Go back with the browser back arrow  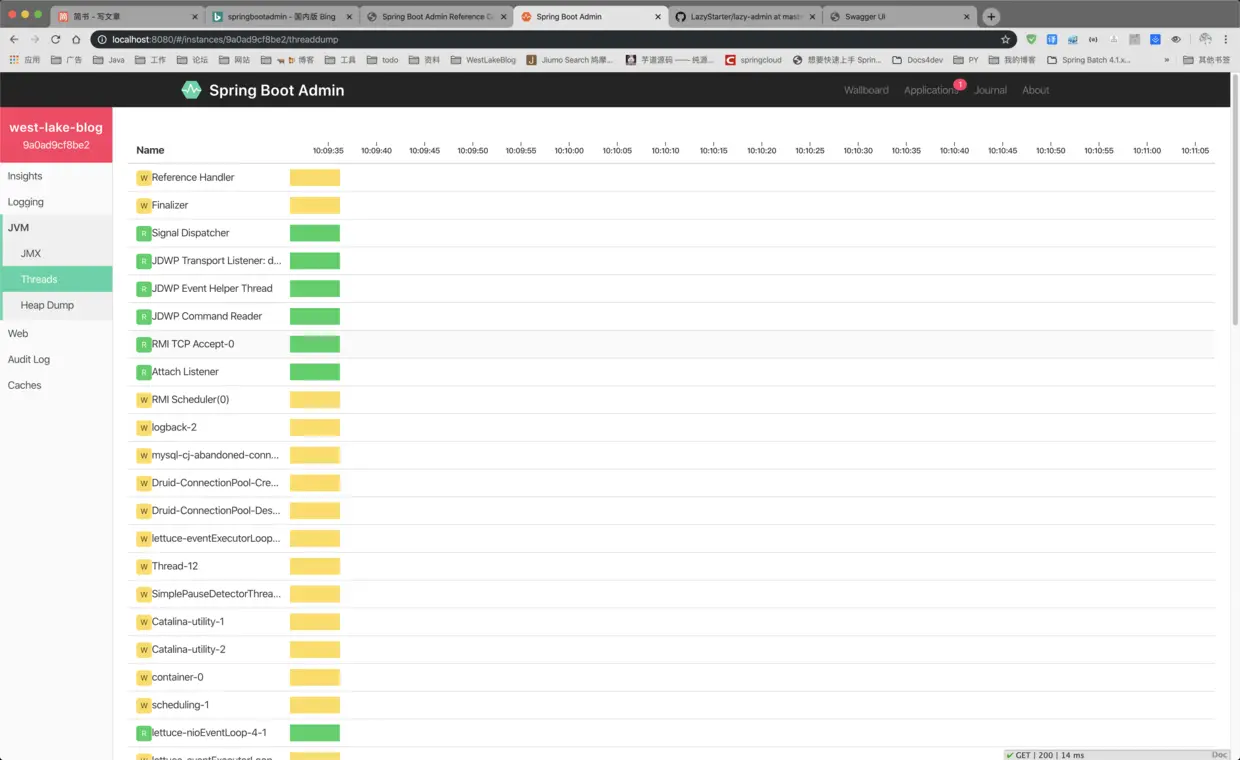coord(14,39)
